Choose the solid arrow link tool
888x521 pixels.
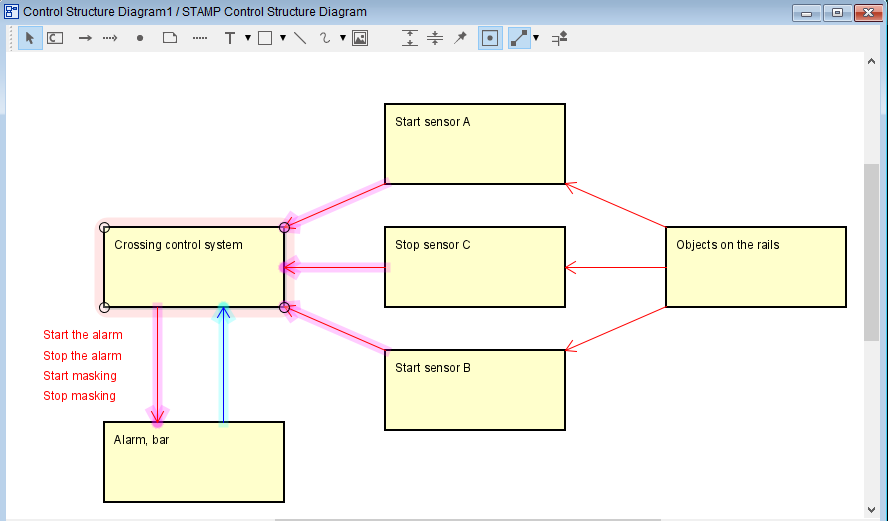[85, 38]
